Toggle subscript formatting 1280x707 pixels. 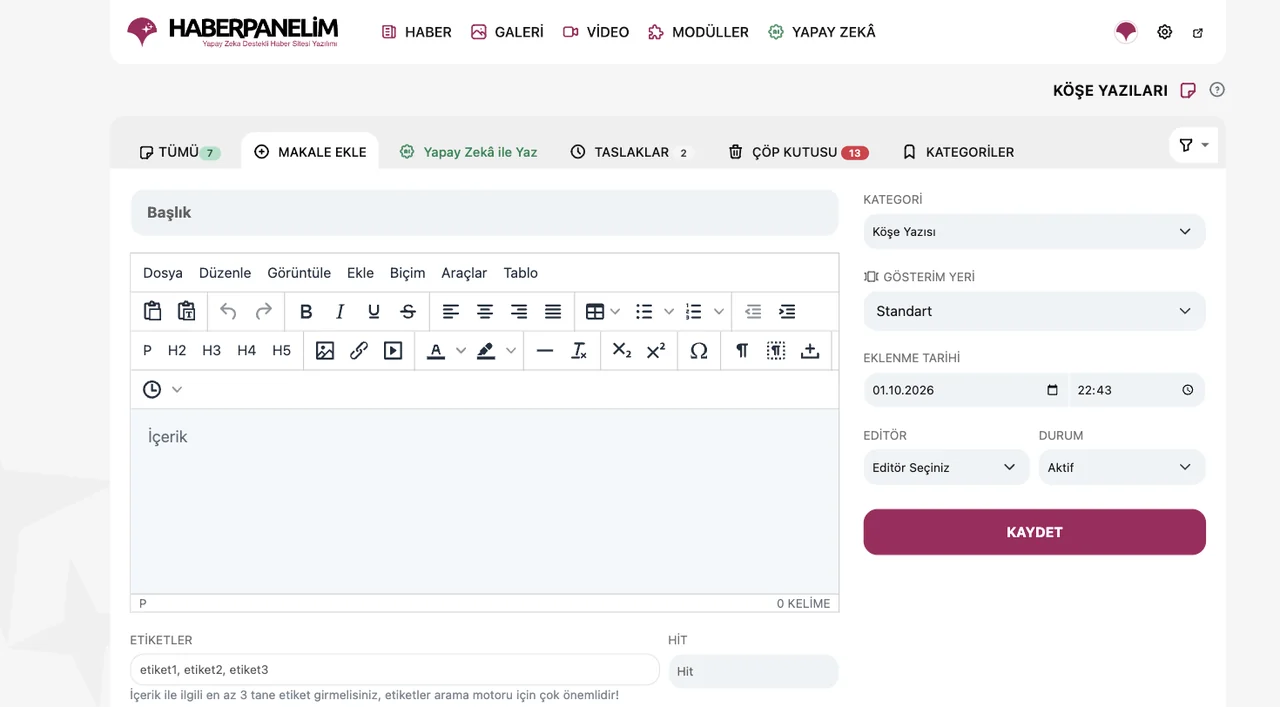[x=622, y=350]
